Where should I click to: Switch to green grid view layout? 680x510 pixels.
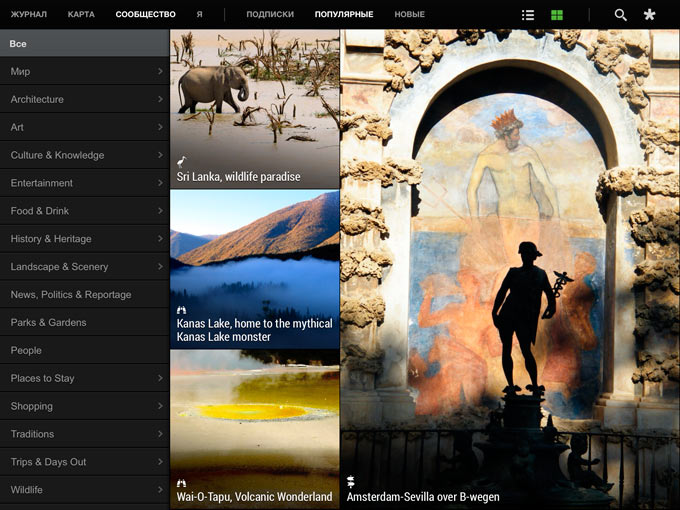tap(557, 15)
